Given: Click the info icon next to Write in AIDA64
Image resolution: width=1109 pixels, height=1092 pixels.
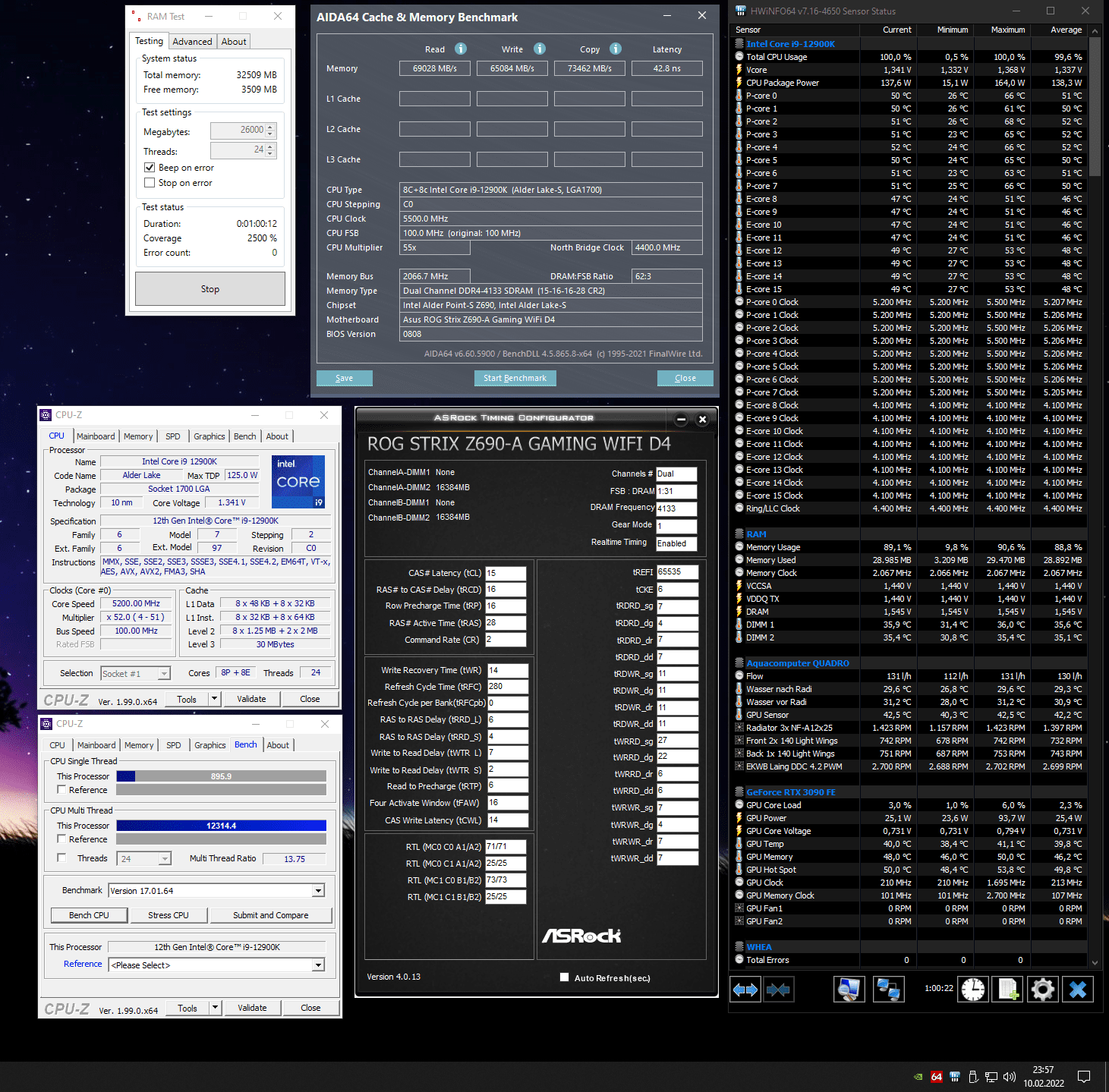Looking at the screenshot, I should click(540, 49).
